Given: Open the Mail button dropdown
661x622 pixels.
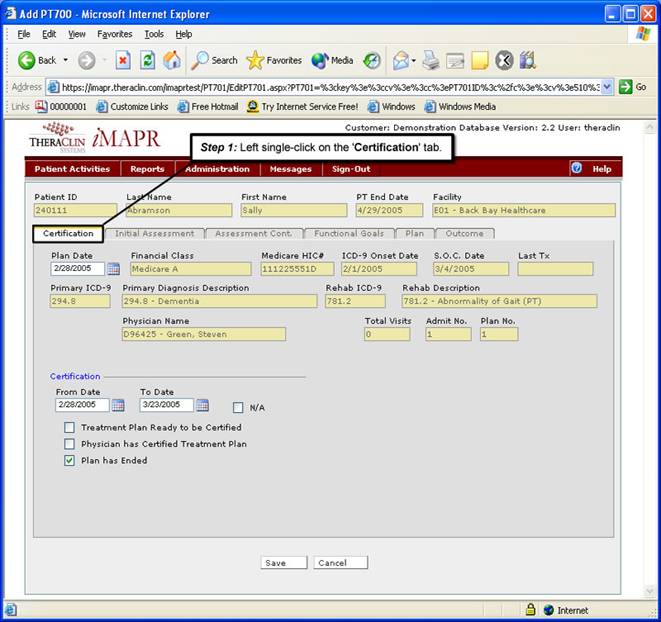Looking at the screenshot, I should [413, 60].
